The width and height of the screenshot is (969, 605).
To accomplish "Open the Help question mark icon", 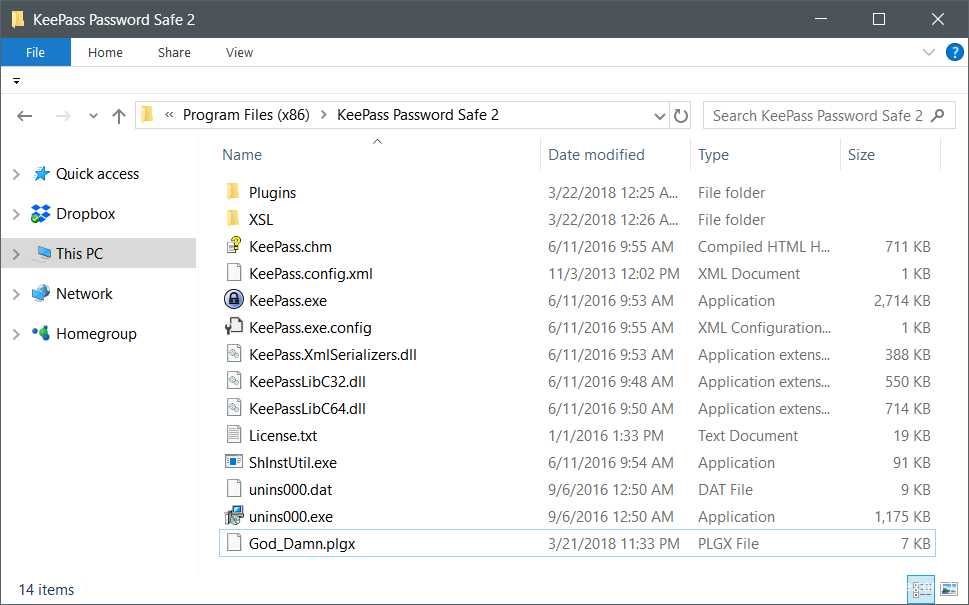I will (954, 52).
